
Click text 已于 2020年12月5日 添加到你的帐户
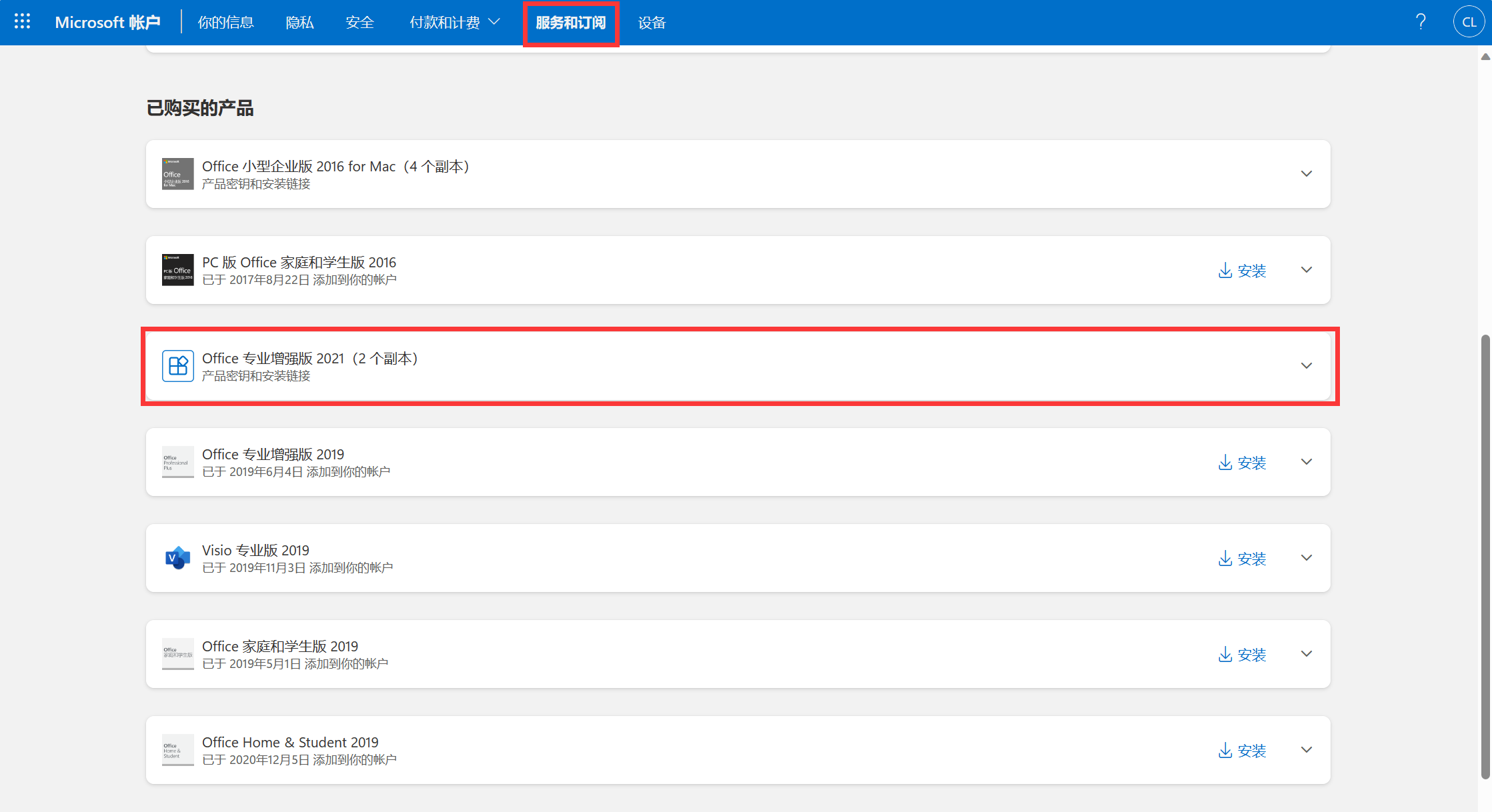click(x=299, y=760)
